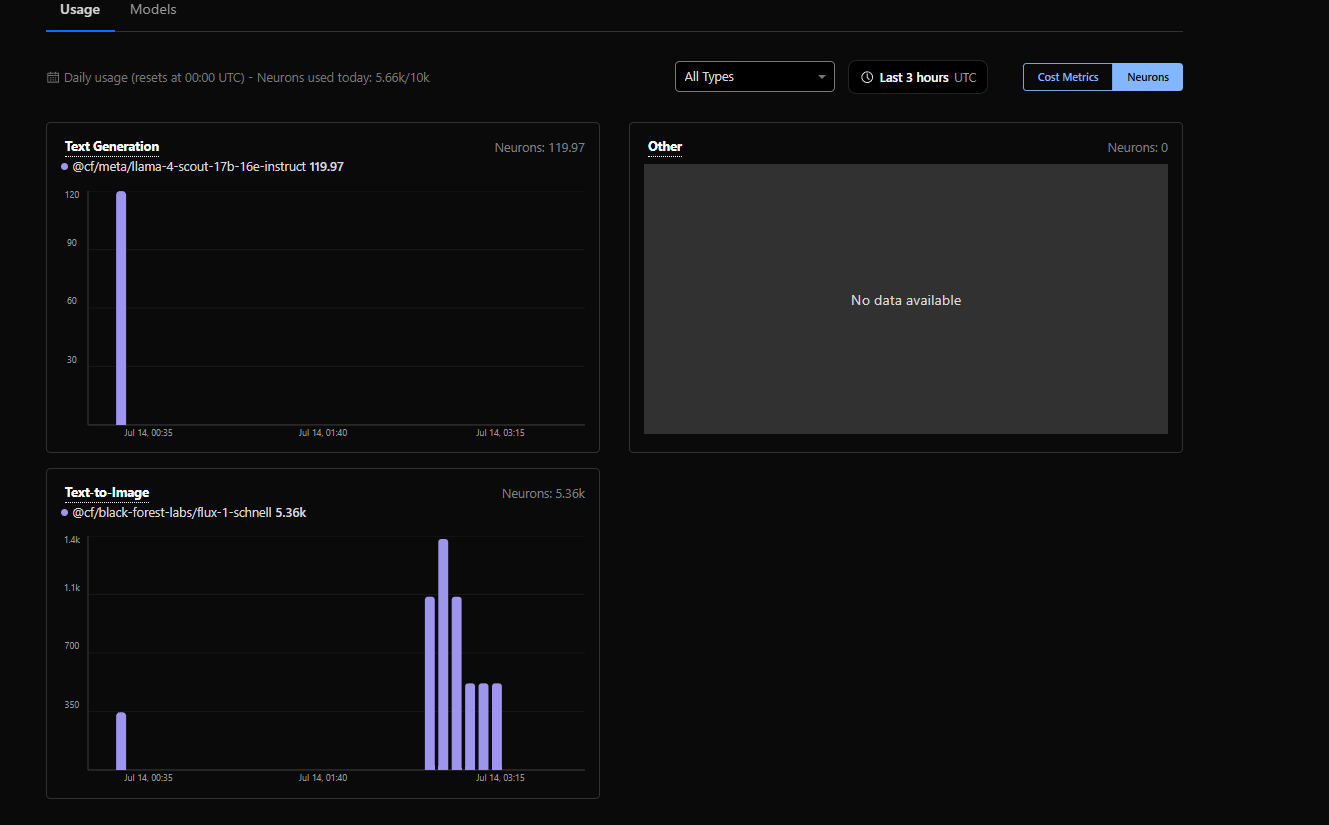Image resolution: width=1329 pixels, height=825 pixels.
Task: Select the Neurons view toggle
Action: [x=1148, y=77]
